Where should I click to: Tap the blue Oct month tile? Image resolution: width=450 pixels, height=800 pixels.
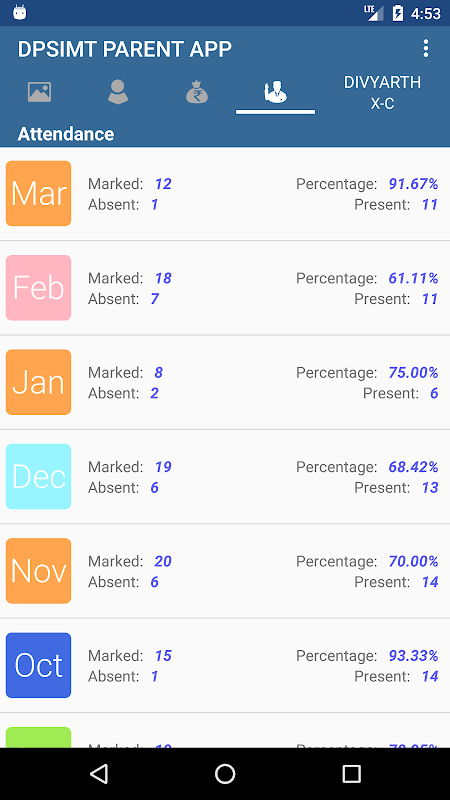tap(38, 665)
